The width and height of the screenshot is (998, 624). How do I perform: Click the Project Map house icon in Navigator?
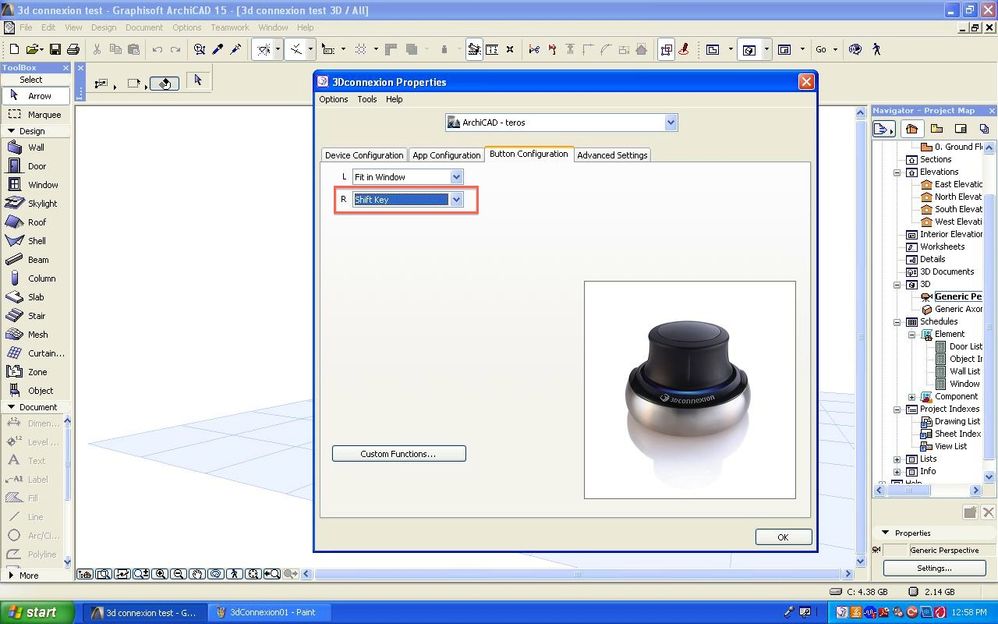(x=911, y=129)
